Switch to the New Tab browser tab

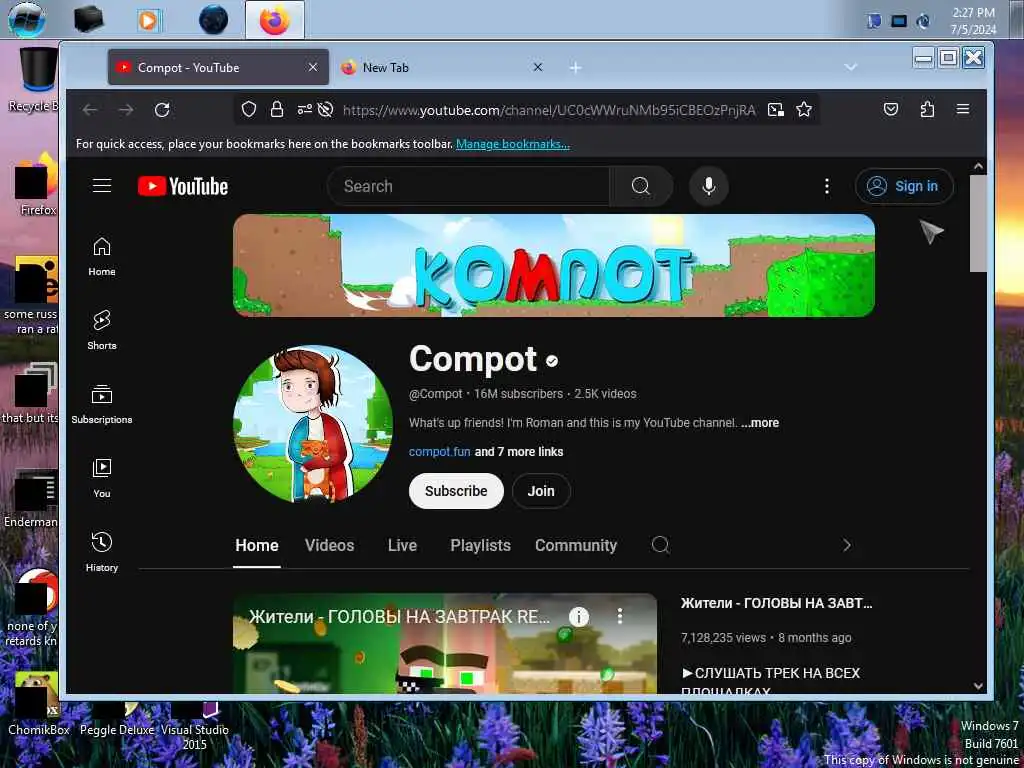click(441, 67)
